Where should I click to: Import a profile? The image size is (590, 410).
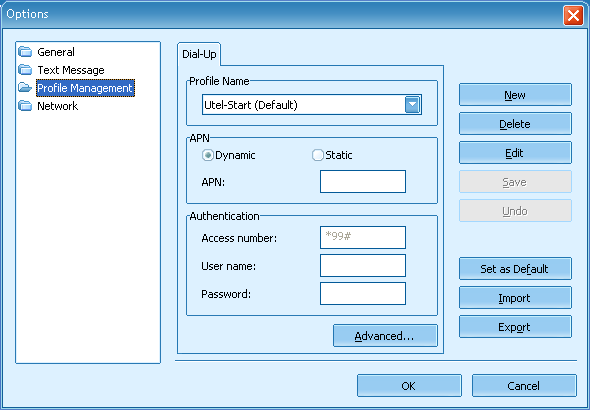tap(515, 298)
